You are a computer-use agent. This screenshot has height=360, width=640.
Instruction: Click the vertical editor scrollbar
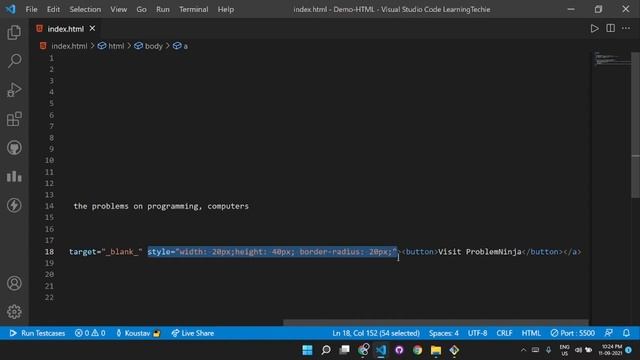636,124
